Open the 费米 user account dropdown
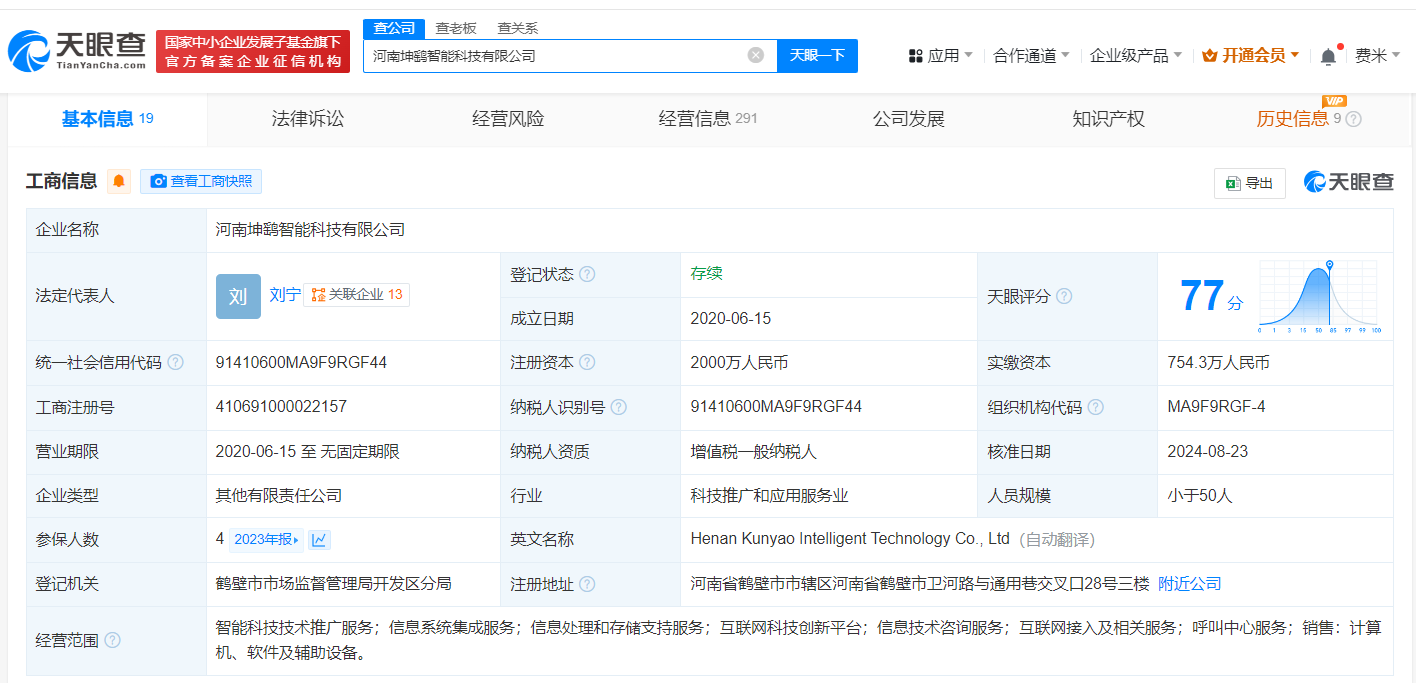The height and width of the screenshot is (683, 1416). click(1378, 56)
